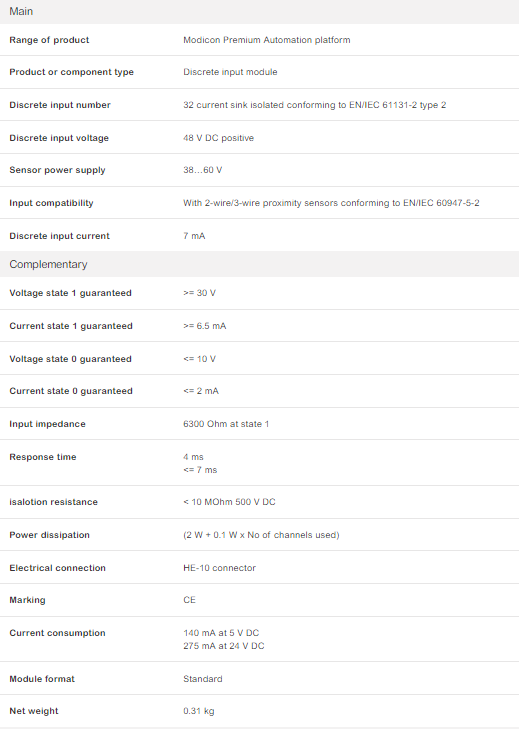Select 275 mA at 24 V DC line
Image resolution: width=521 pixels, height=729 pixels.
[224, 646]
